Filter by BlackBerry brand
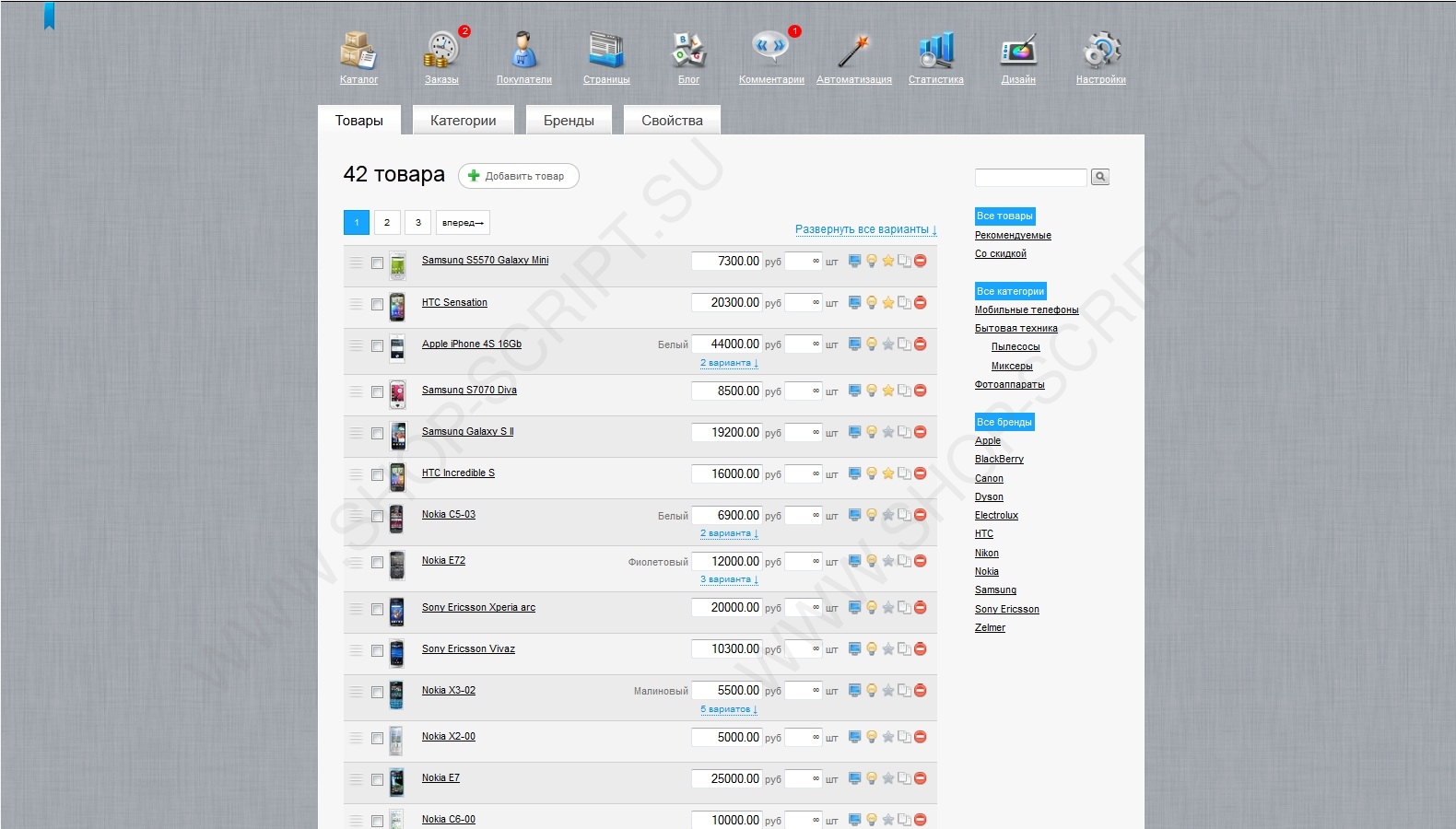 pos(999,460)
